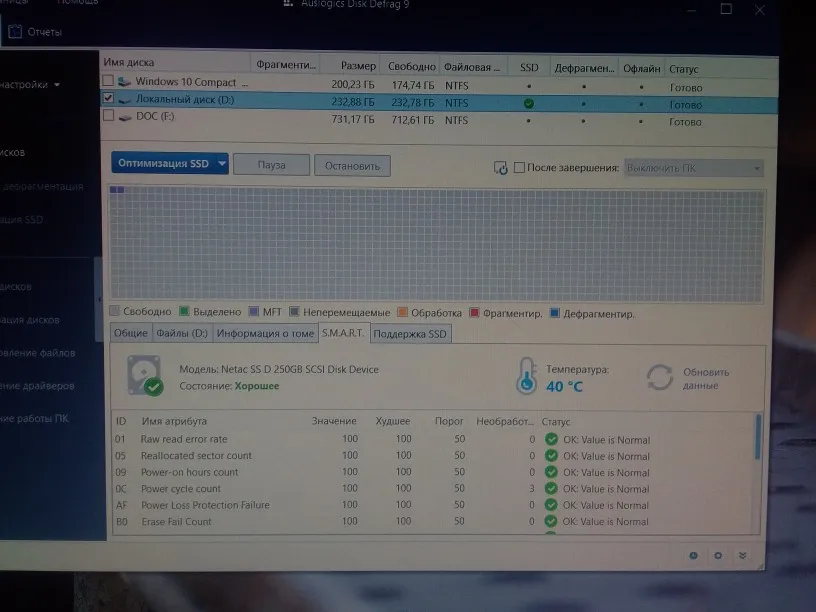Click the Пауза button

[271, 165]
